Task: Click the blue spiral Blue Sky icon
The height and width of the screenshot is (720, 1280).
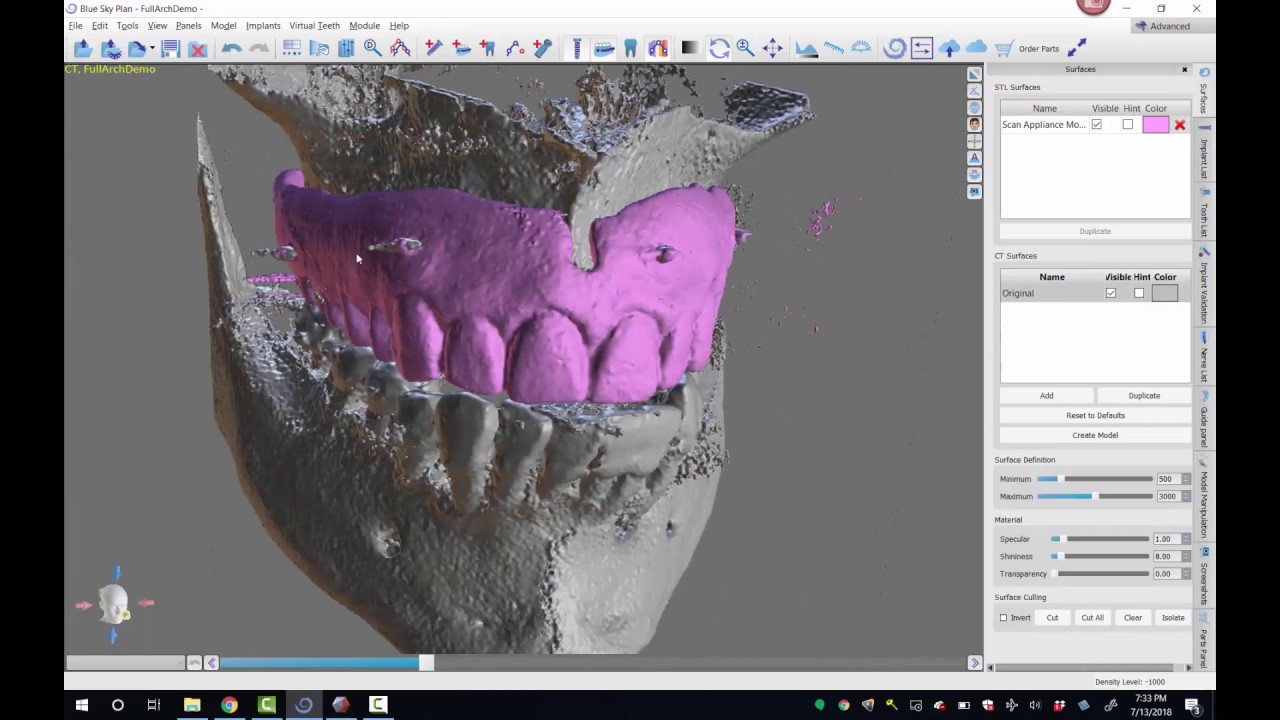Action: [x=894, y=48]
